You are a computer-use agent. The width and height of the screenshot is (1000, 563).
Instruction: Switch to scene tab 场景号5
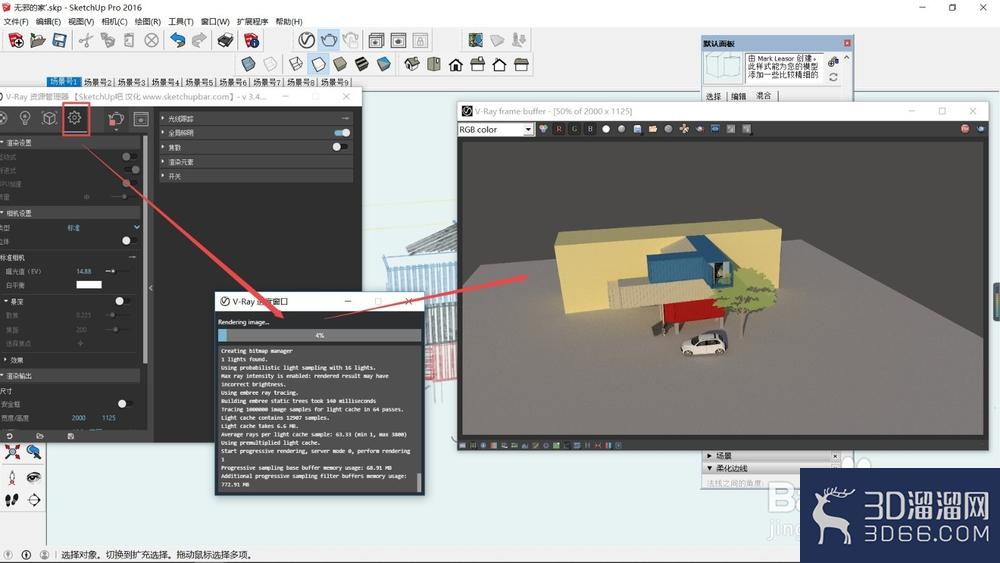(x=199, y=82)
